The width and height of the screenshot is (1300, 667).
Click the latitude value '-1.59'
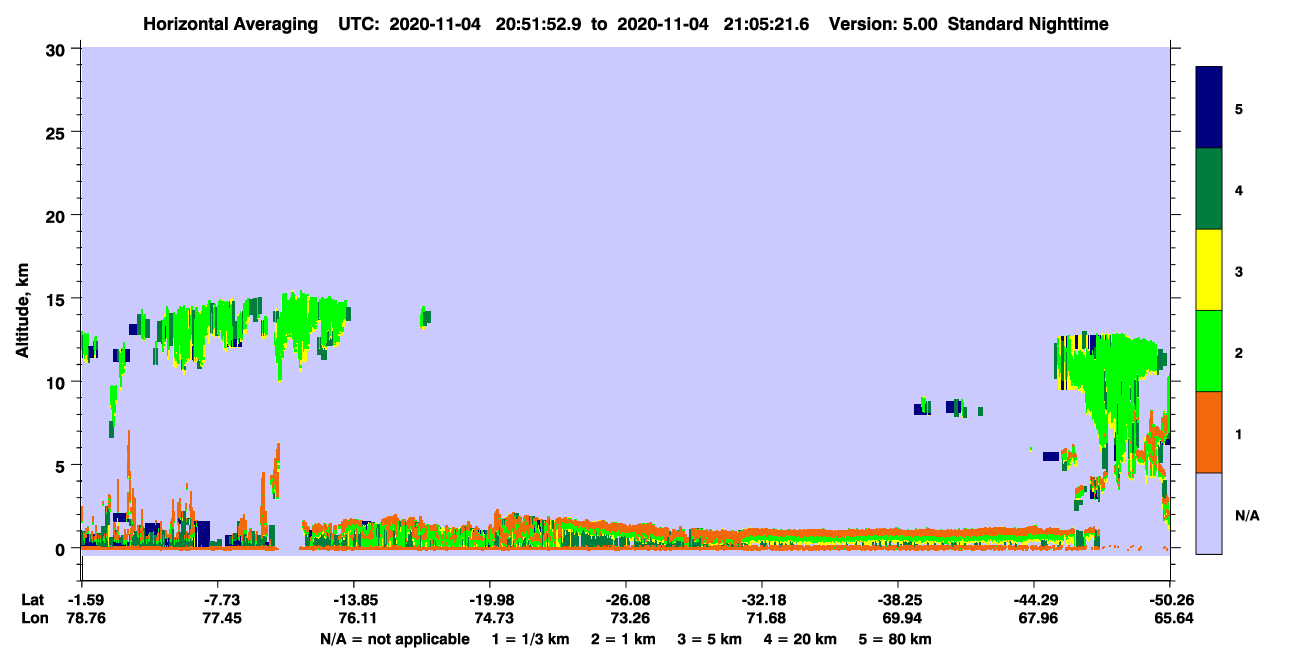click(84, 600)
